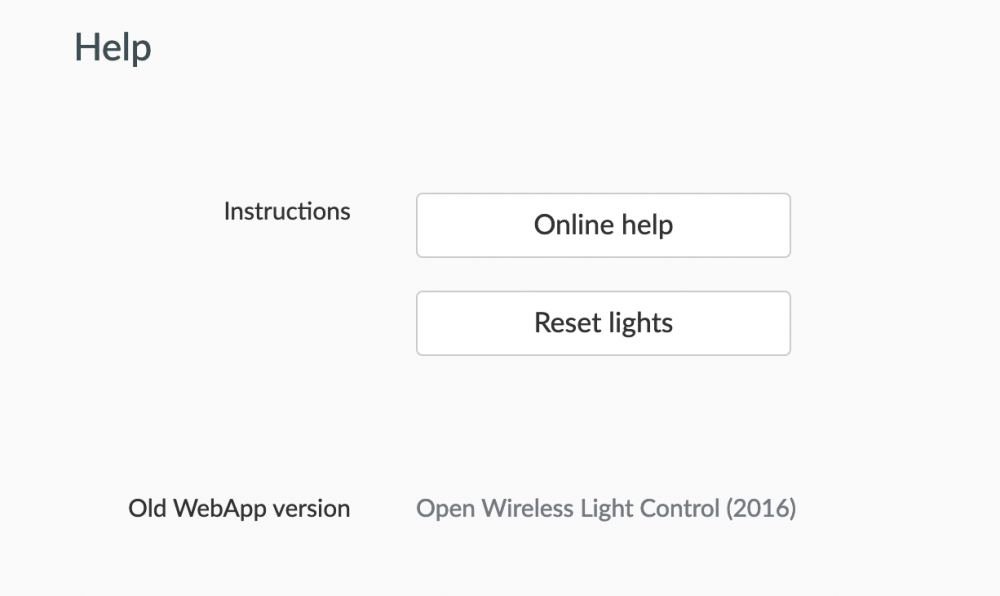This screenshot has height=596, width=1000.
Task: Choose the first button under Instructions
Action: tap(603, 225)
